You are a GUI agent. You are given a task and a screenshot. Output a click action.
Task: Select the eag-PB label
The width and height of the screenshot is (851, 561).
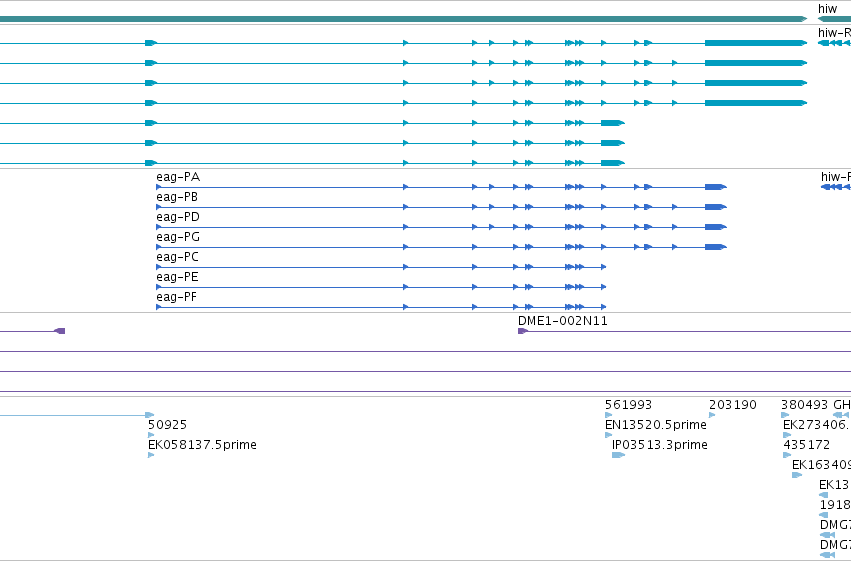pyautogui.click(x=177, y=197)
